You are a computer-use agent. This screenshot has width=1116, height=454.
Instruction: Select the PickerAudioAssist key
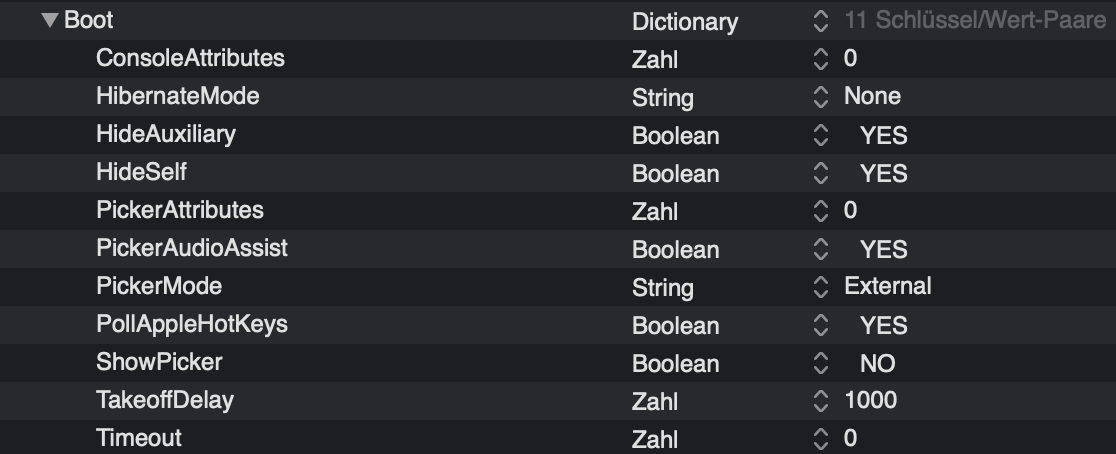pos(191,248)
